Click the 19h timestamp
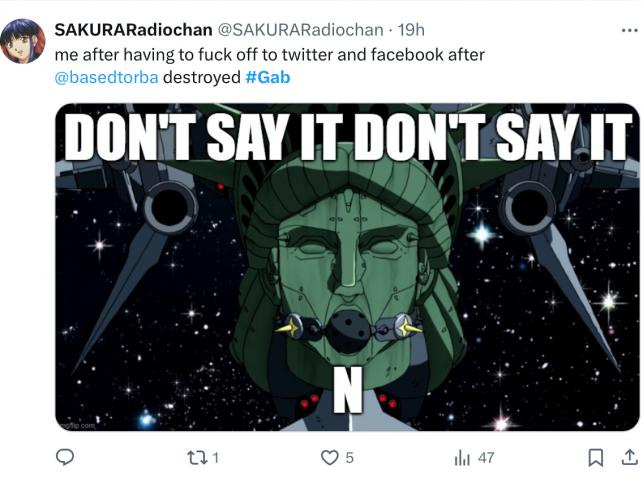The width and height of the screenshot is (643, 482). pos(411,30)
